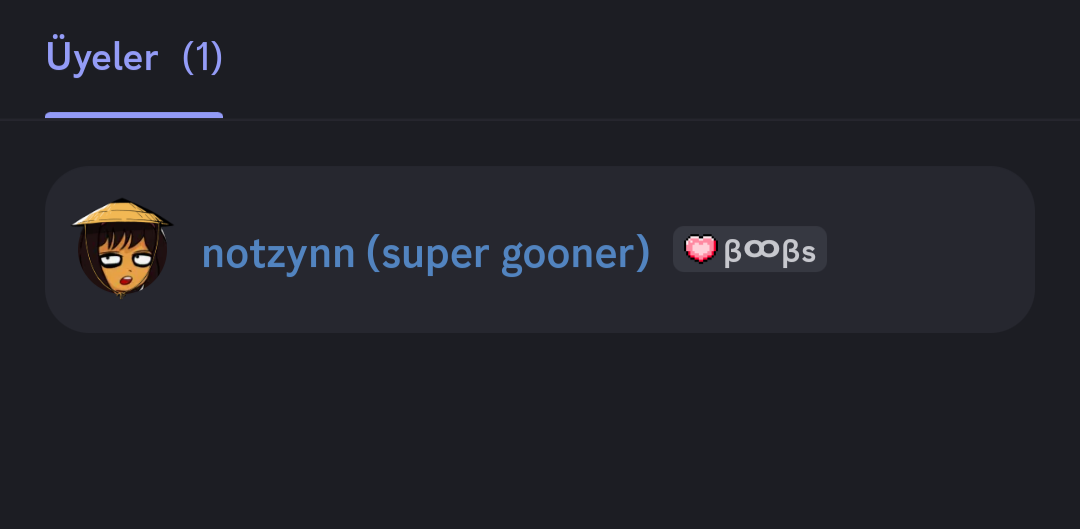Click the (1) member count
Screen dimensions: 1080x529
[202, 57]
